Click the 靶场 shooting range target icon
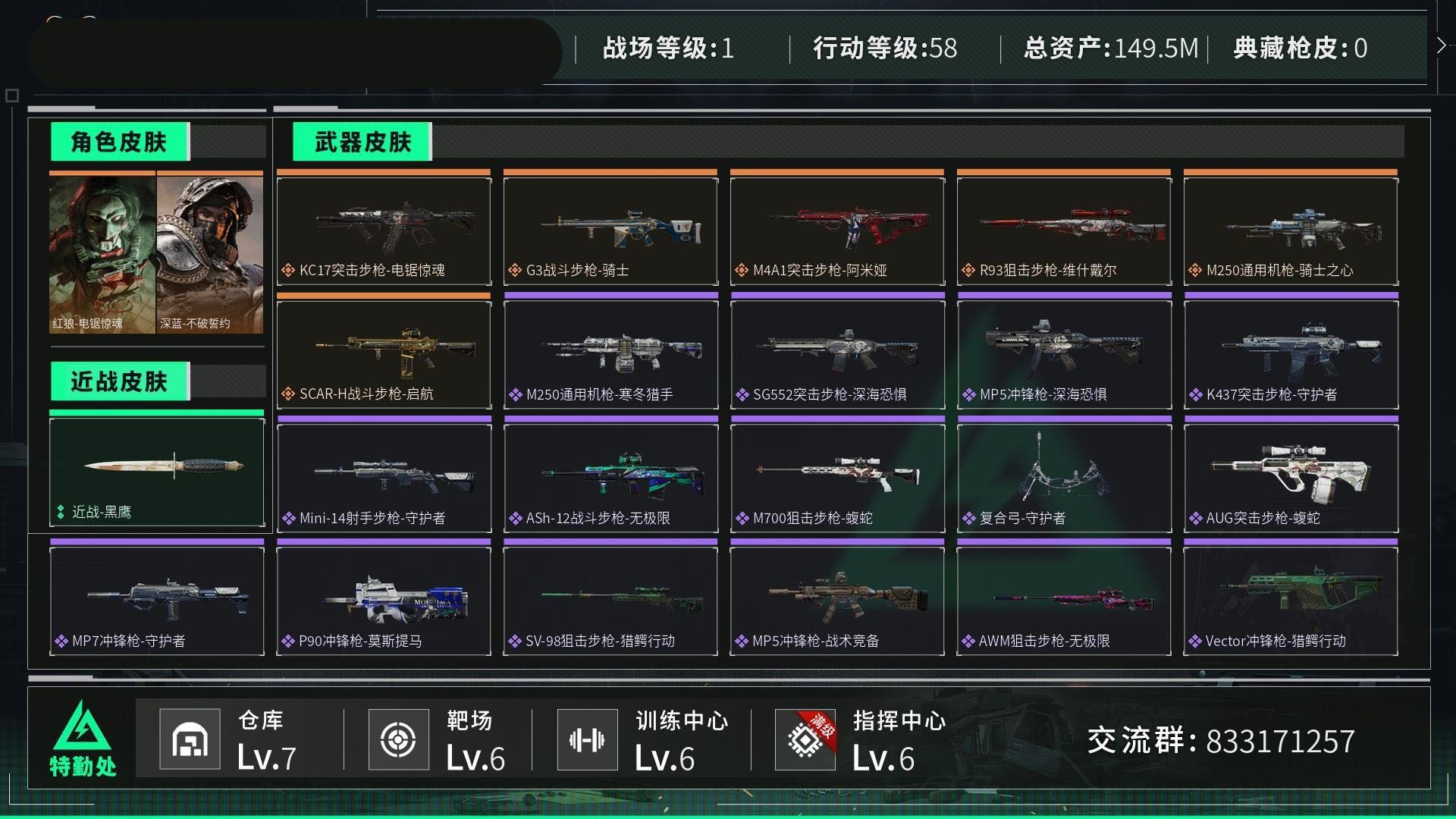This screenshot has width=1456, height=819. [x=399, y=739]
